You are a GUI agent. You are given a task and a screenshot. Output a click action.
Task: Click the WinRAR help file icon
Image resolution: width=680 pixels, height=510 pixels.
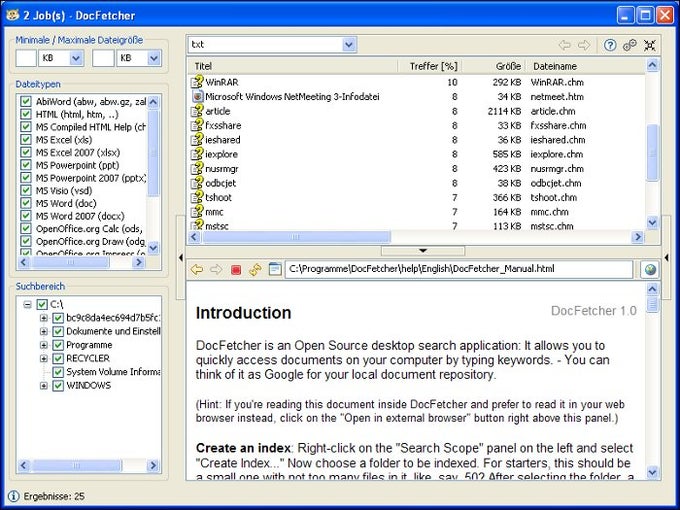coord(197,82)
